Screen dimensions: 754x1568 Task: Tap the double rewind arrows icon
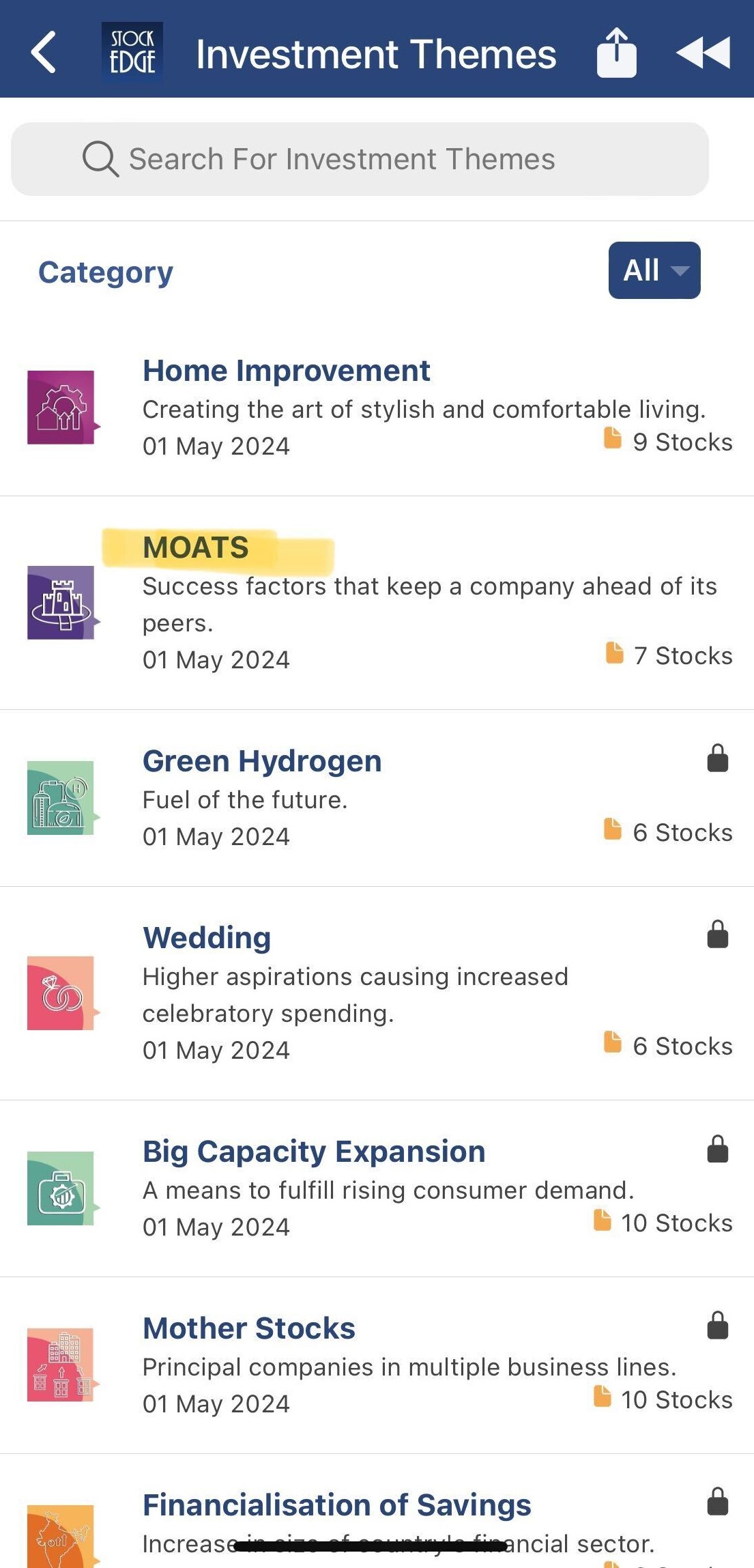click(703, 53)
